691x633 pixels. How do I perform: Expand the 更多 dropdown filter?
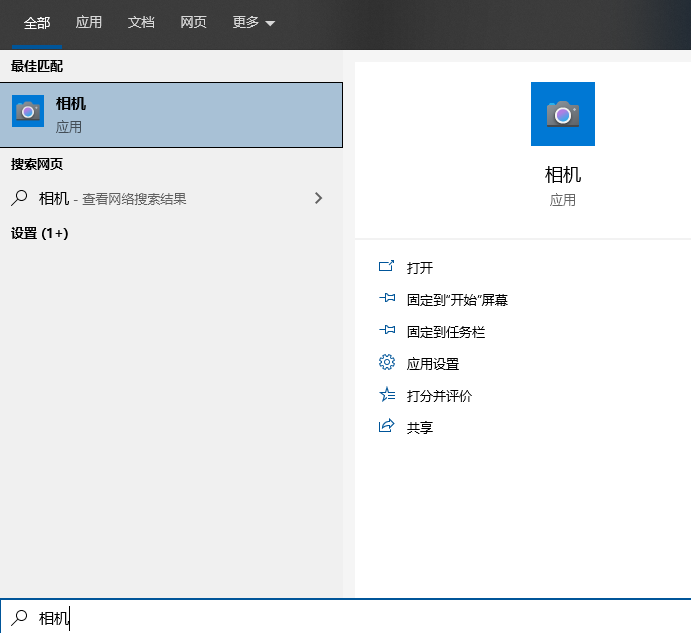[253, 23]
